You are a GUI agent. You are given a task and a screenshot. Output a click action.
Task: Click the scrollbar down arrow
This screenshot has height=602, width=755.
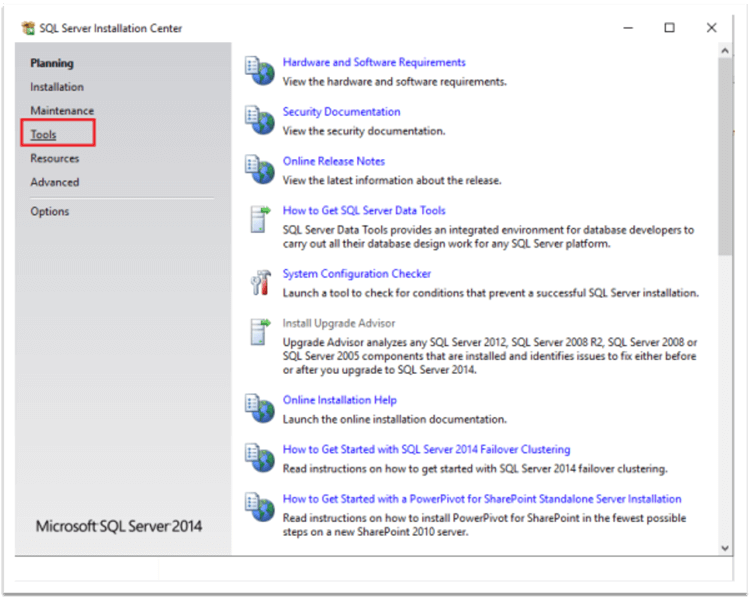tap(725, 548)
